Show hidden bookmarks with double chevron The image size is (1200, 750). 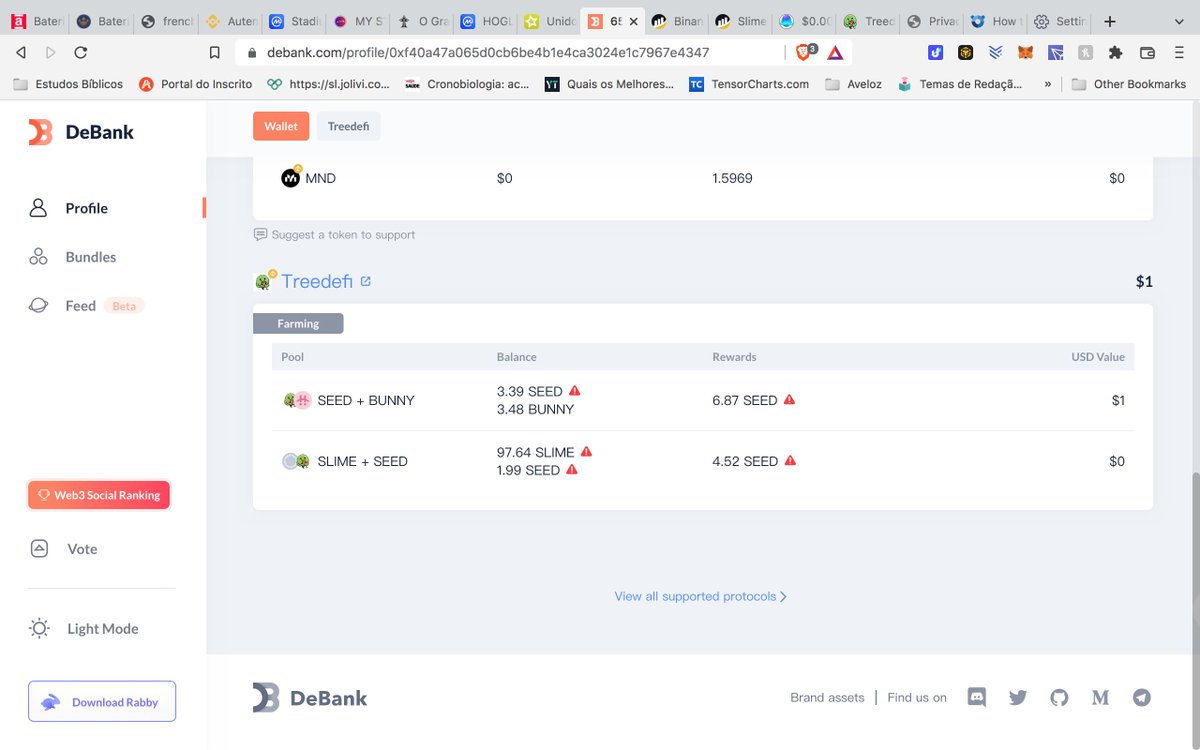point(1048,84)
